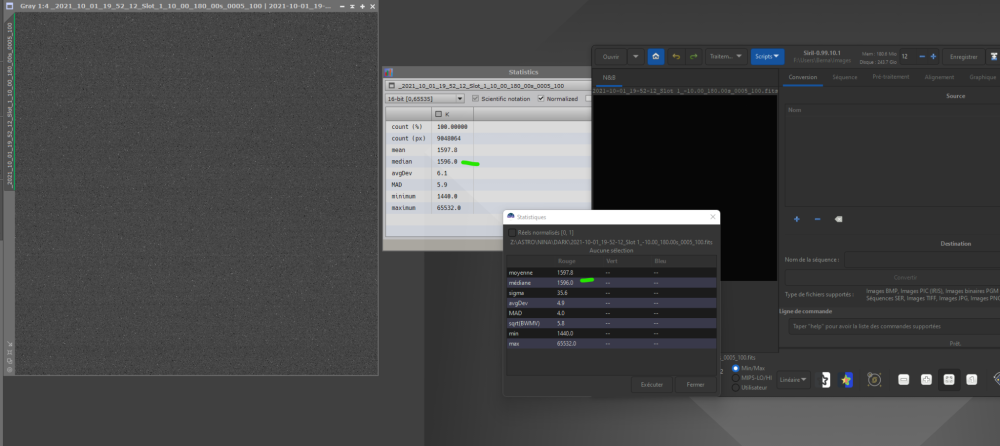Viewport: 1000px width, 446px height.
Task: Remove selected source file with minus icon
Action: pyautogui.click(x=817, y=218)
